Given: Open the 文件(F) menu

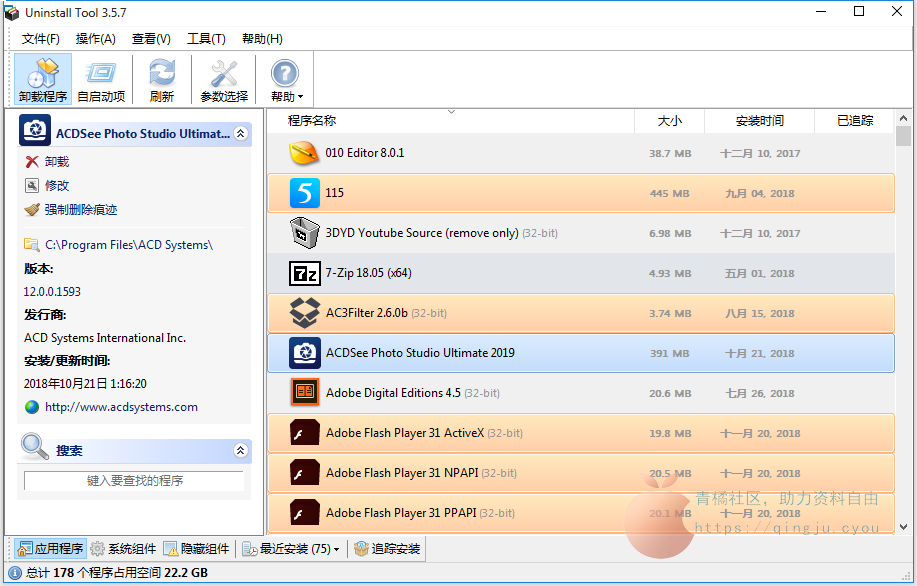Looking at the screenshot, I should point(41,39).
